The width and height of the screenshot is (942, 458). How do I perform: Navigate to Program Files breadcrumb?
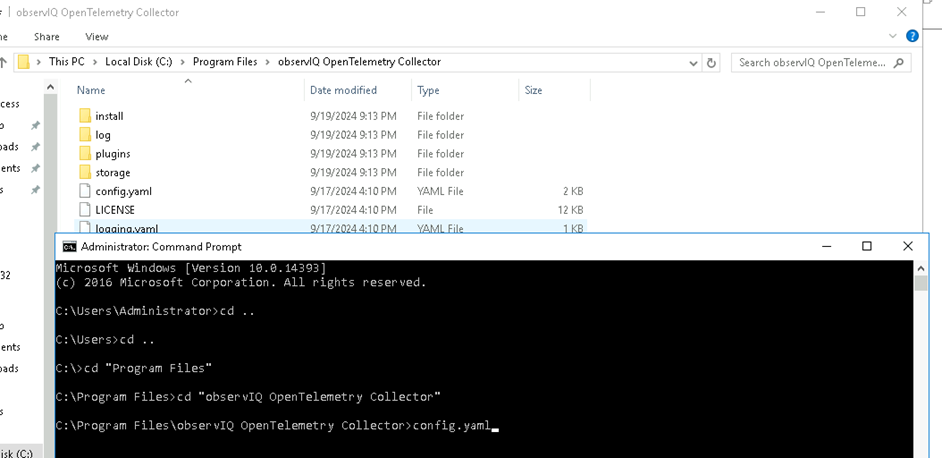coord(225,62)
